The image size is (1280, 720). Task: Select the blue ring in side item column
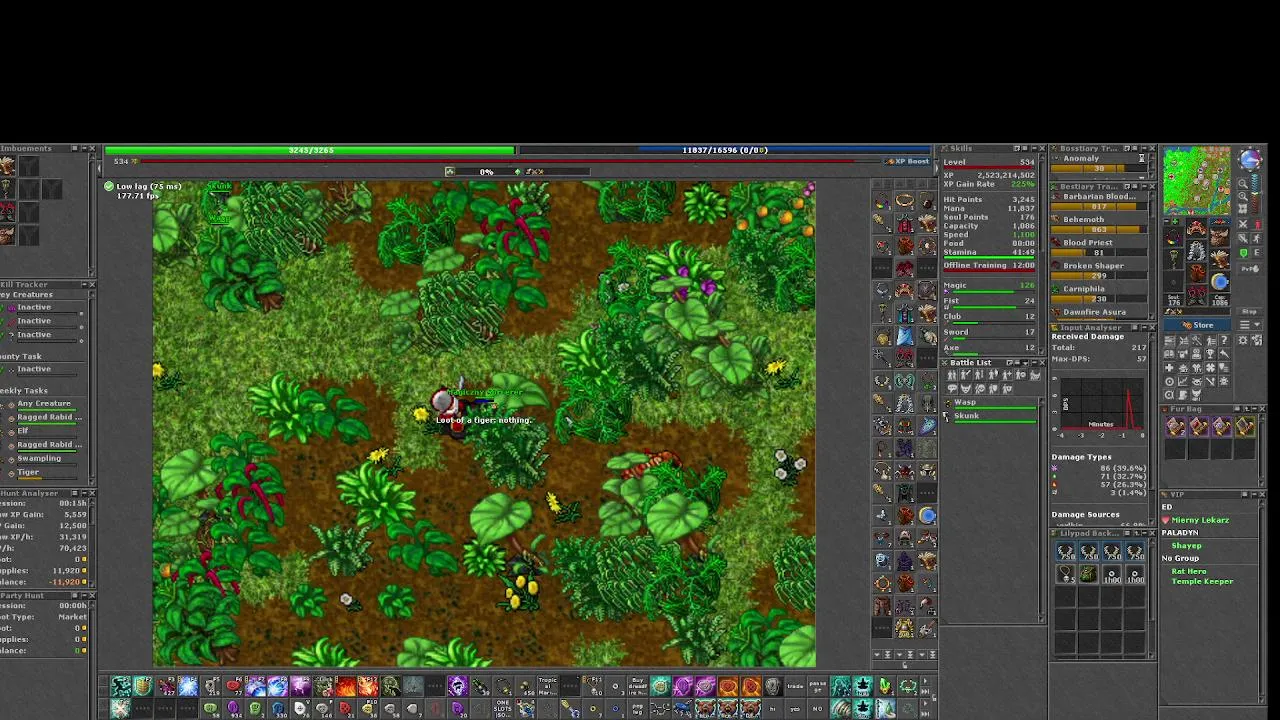[927, 515]
